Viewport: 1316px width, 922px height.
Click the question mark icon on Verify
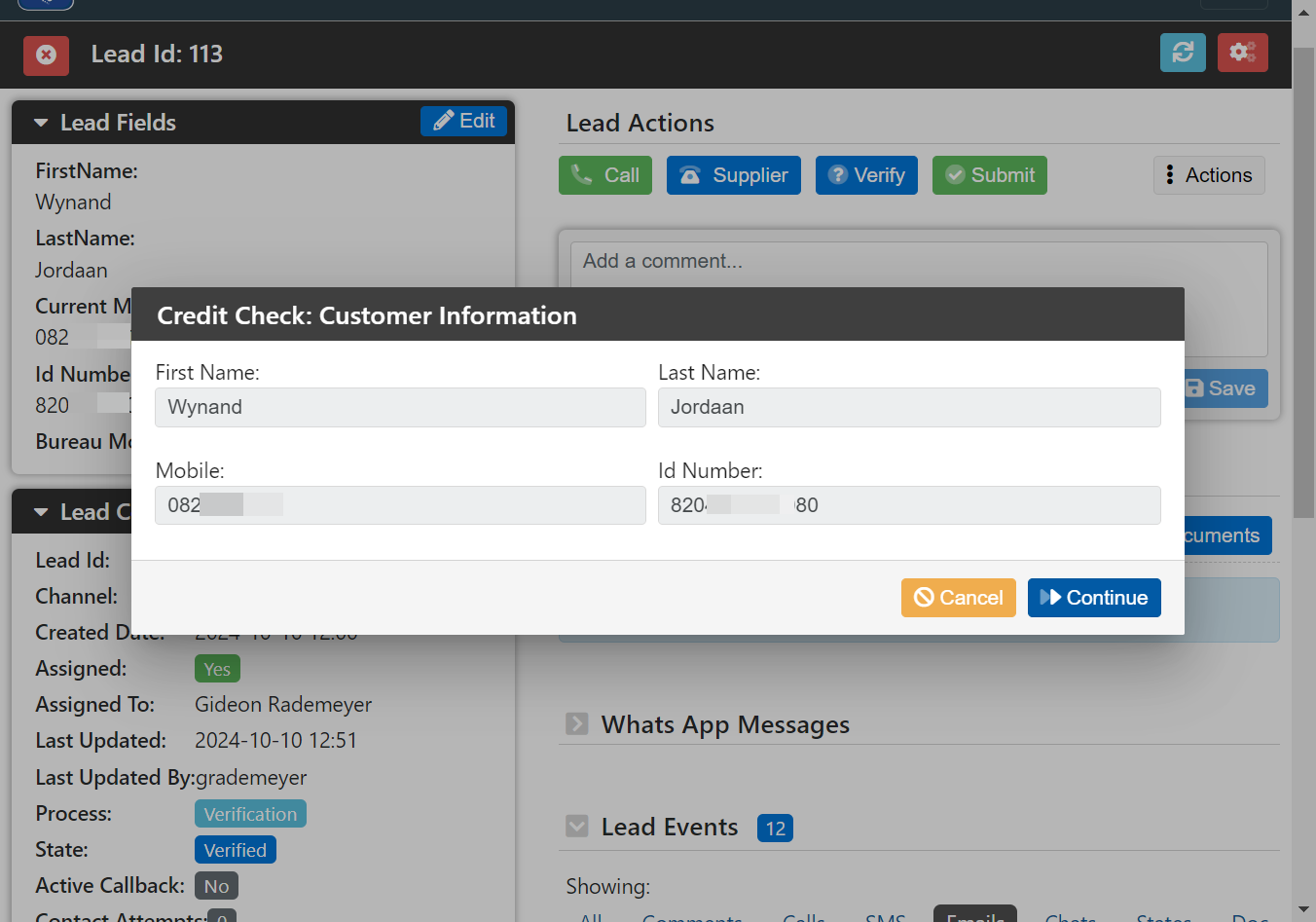837,174
